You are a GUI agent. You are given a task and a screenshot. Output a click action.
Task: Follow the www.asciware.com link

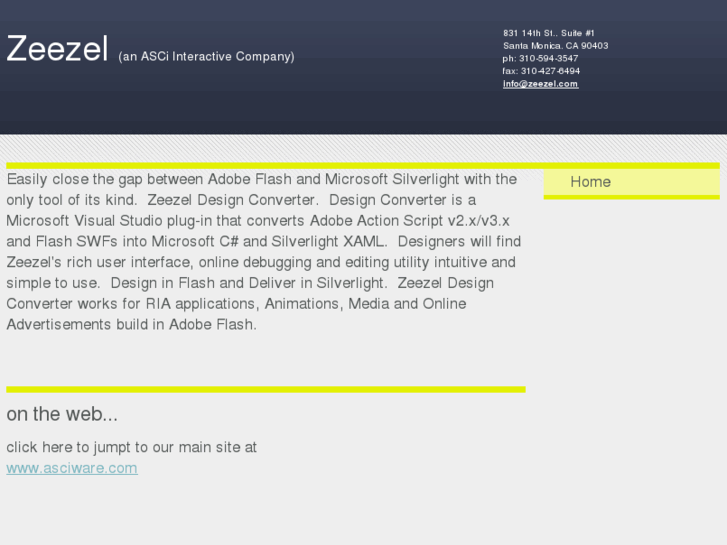click(x=72, y=468)
